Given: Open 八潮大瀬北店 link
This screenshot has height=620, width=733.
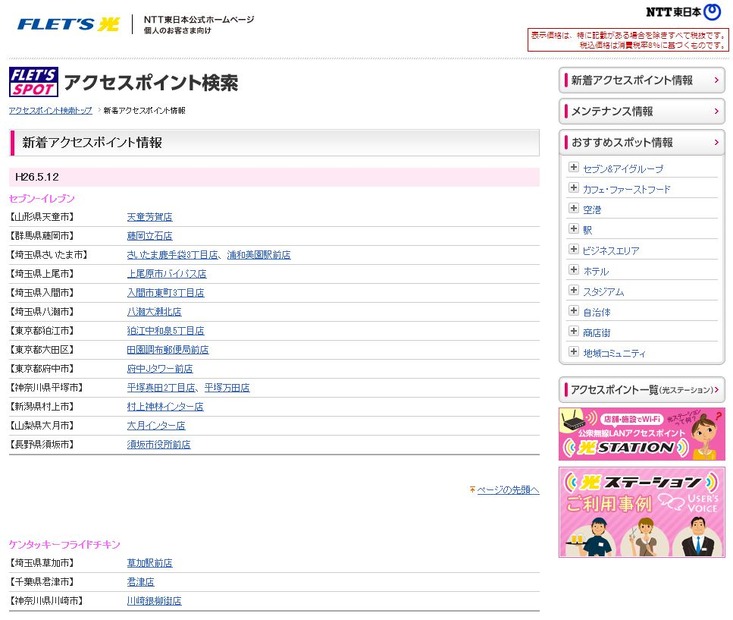Looking at the screenshot, I should coord(154,312).
